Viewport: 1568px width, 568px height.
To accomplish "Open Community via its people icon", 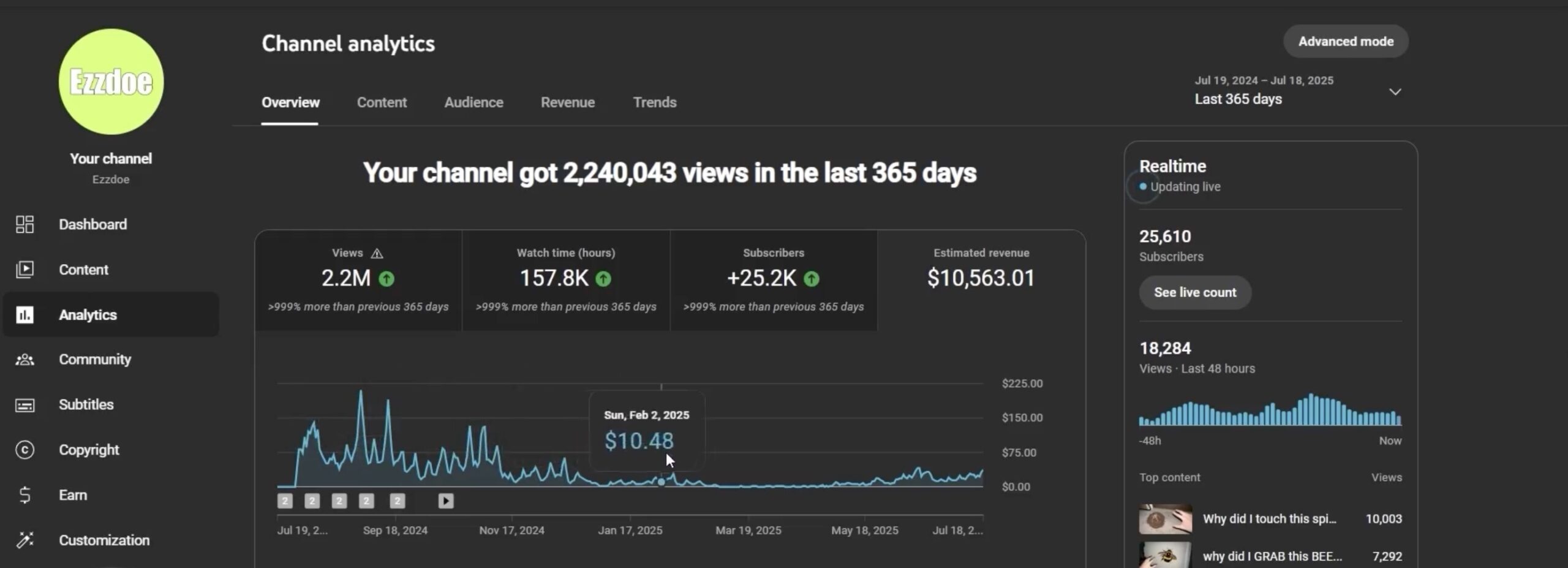I will (24, 360).
